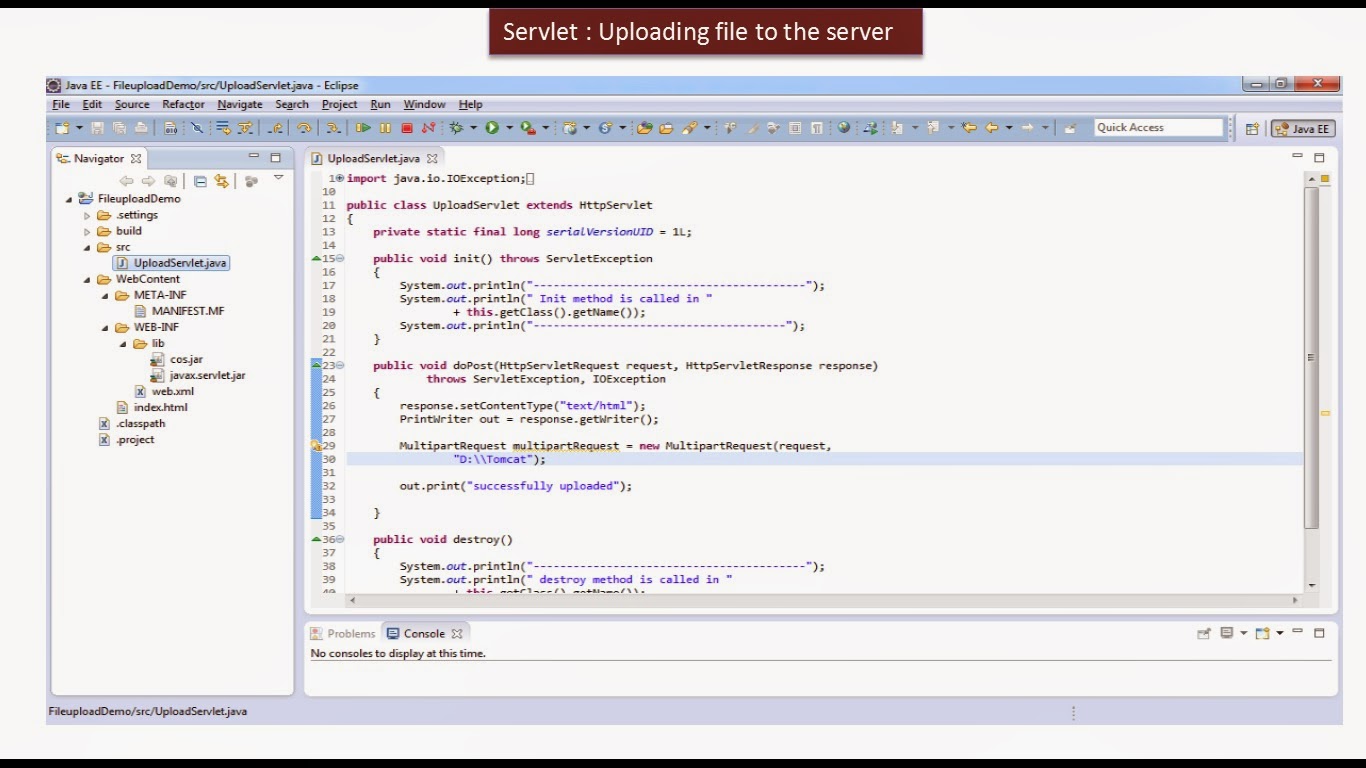The width and height of the screenshot is (1366, 768).
Task: Select UploadServlet.java in Navigator tree
Action: [x=171, y=263]
